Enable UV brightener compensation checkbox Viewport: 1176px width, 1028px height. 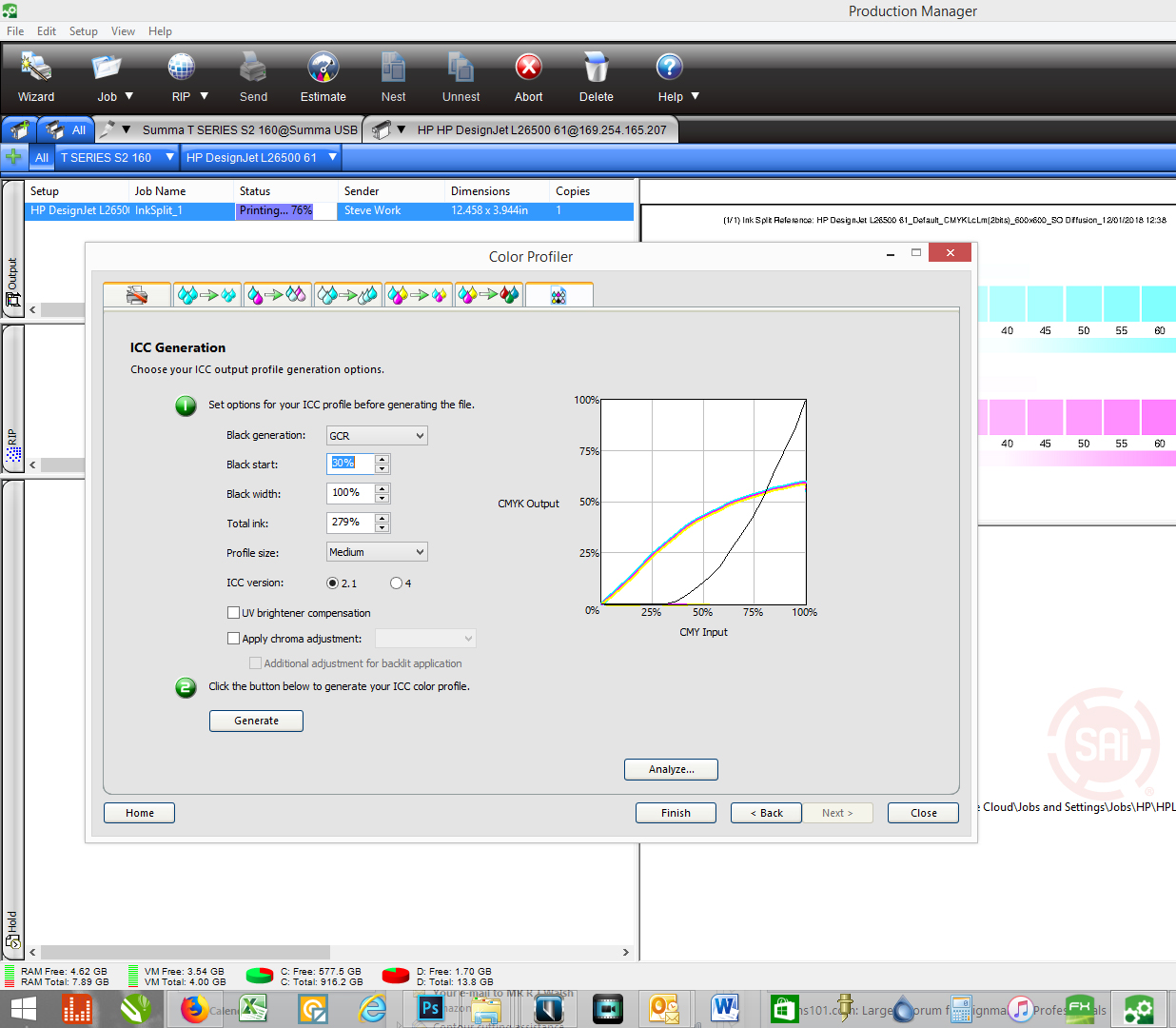click(x=233, y=612)
